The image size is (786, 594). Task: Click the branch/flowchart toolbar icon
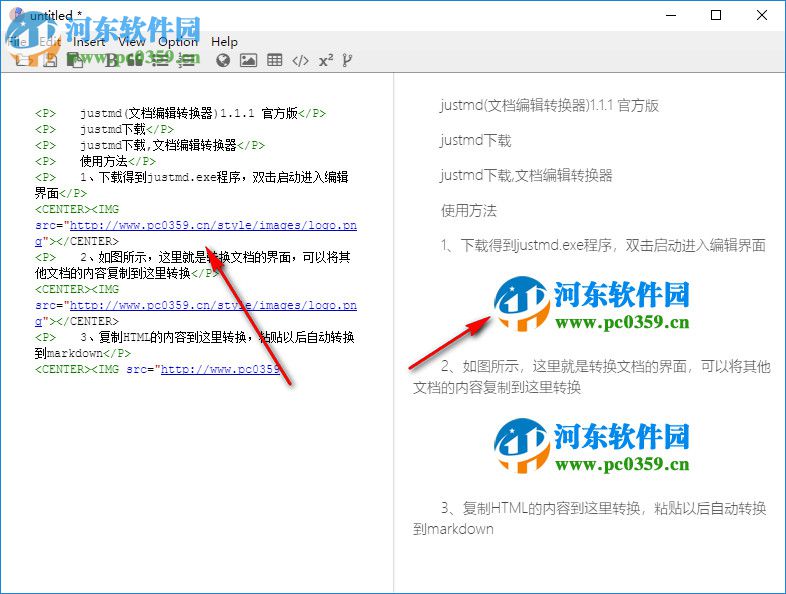(x=347, y=61)
